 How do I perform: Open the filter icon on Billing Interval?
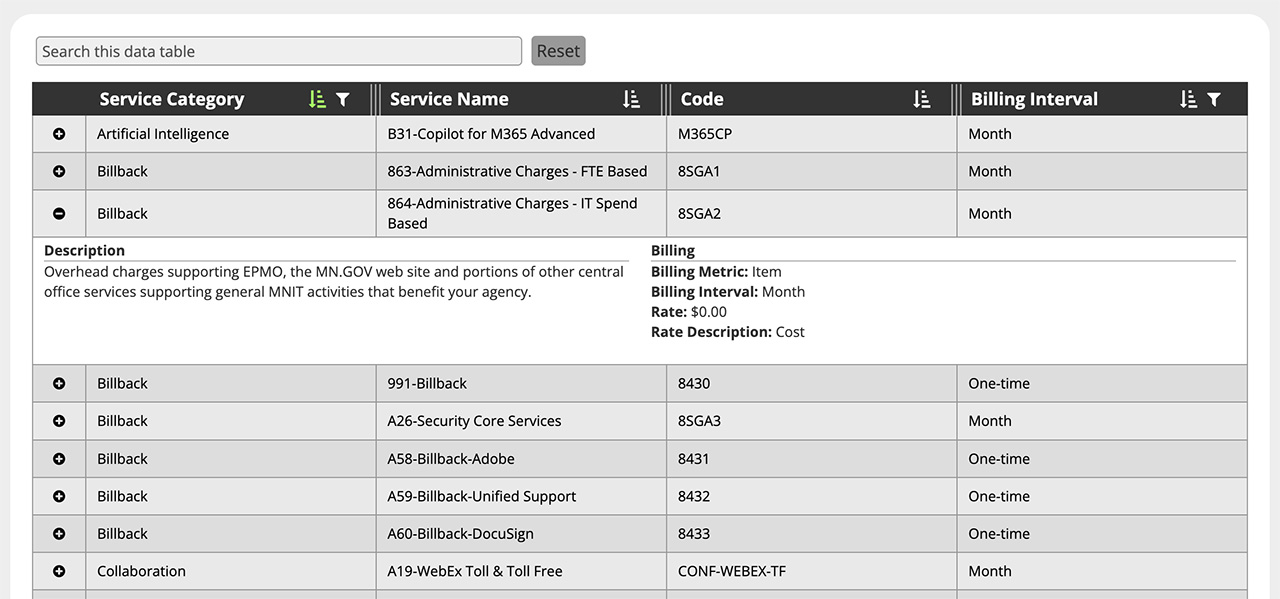(1214, 99)
